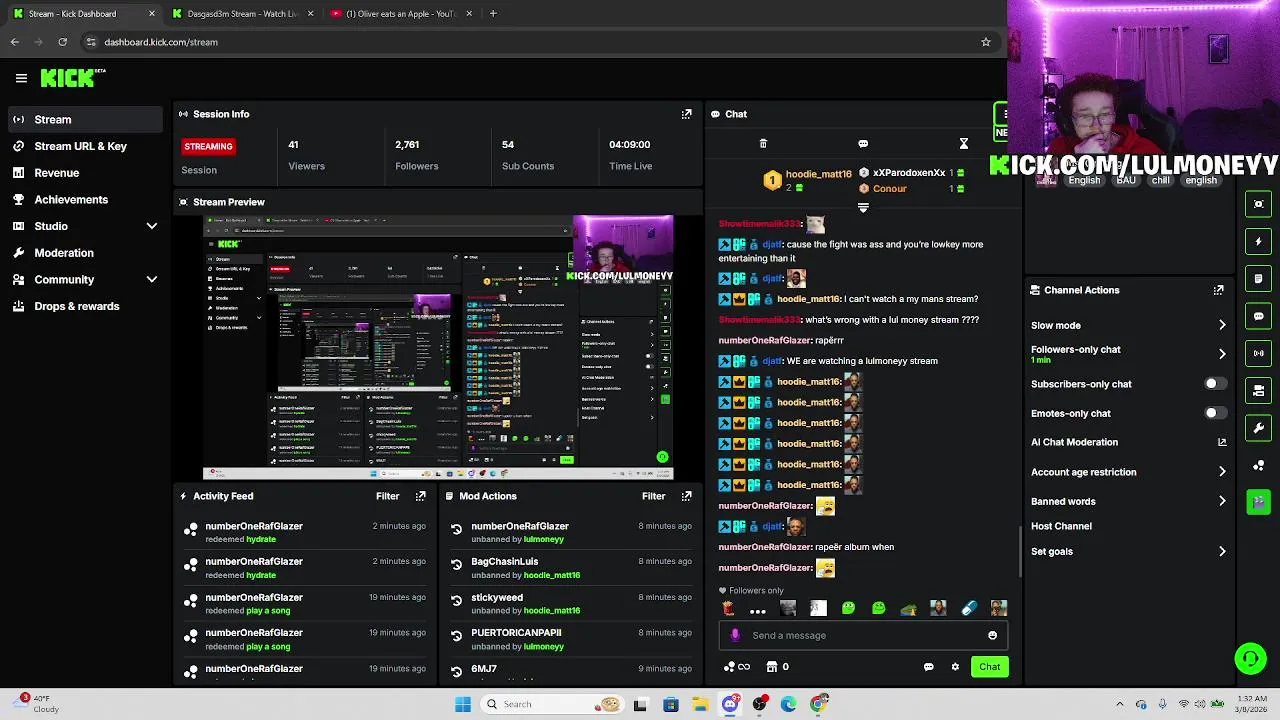This screenshot has height=720, width=1280.
Task: Click the channel actions icon in the right sidebar
Action: [1259, 390]
